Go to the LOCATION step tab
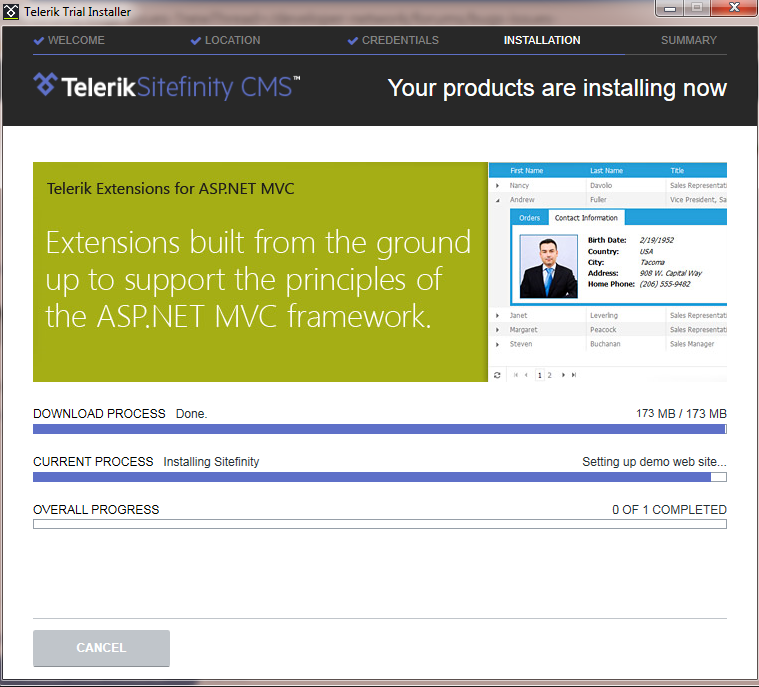 coord(226,40)
